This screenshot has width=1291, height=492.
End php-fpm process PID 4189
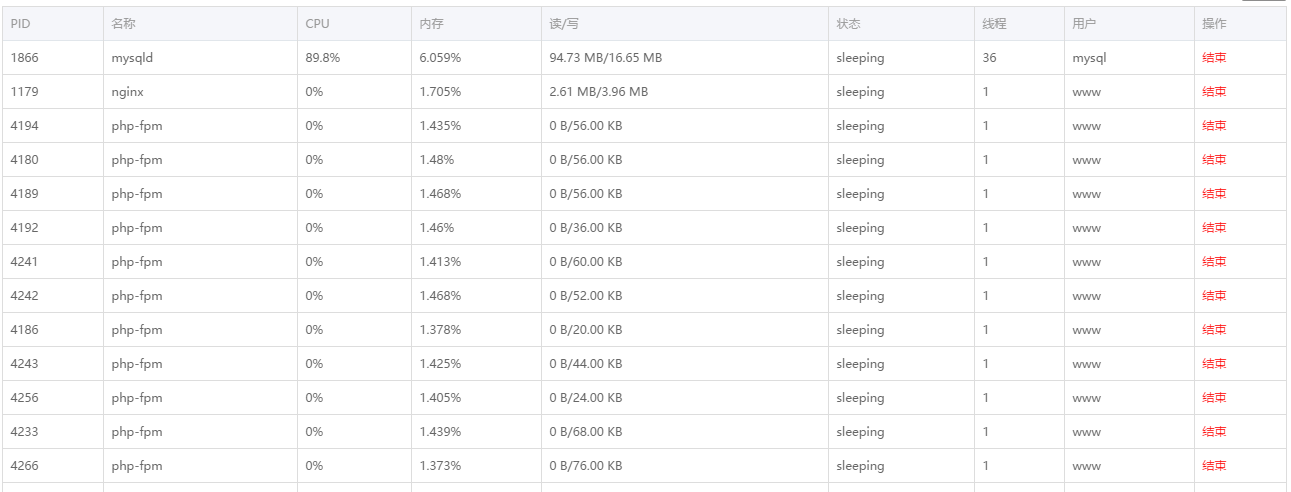click(x=1214, y=194)
